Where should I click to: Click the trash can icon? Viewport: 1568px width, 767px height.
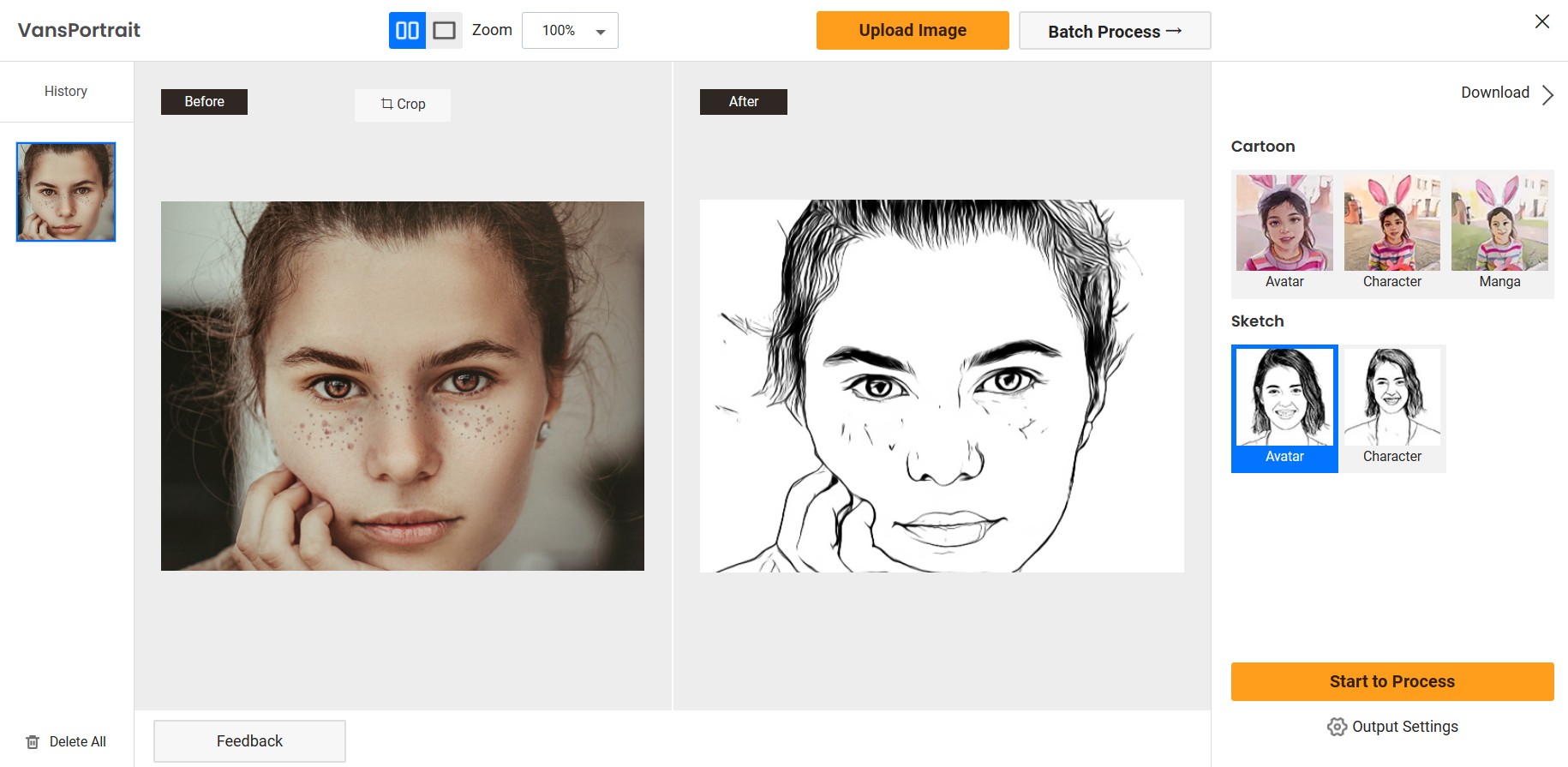33,742
